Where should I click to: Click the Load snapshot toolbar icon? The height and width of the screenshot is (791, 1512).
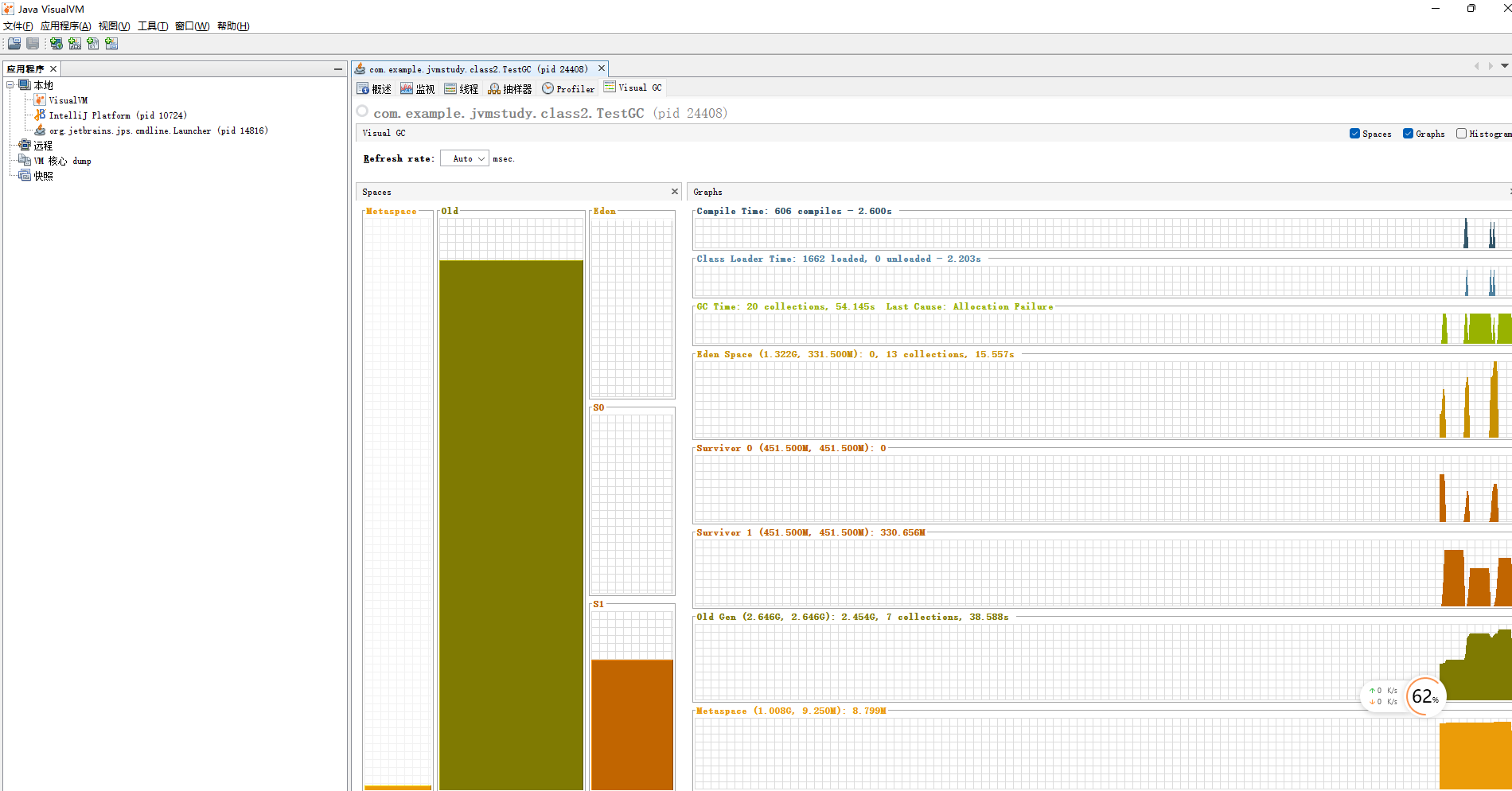coord(14,44)
